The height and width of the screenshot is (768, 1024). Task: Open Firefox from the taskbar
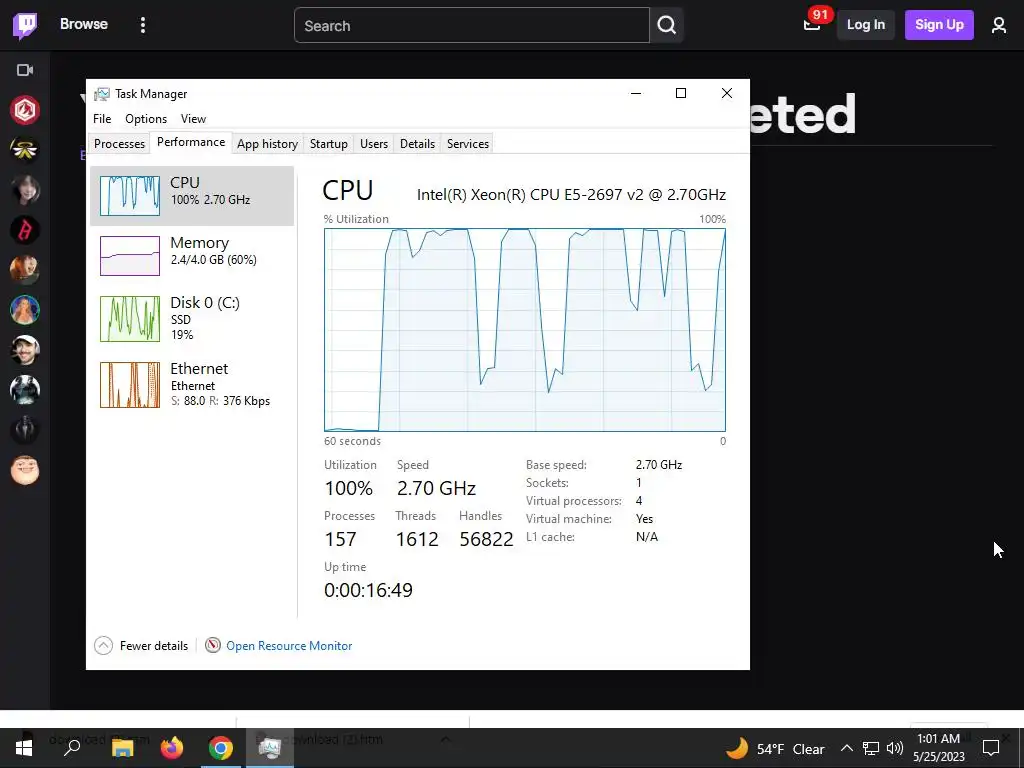click(x=172, y=748)
